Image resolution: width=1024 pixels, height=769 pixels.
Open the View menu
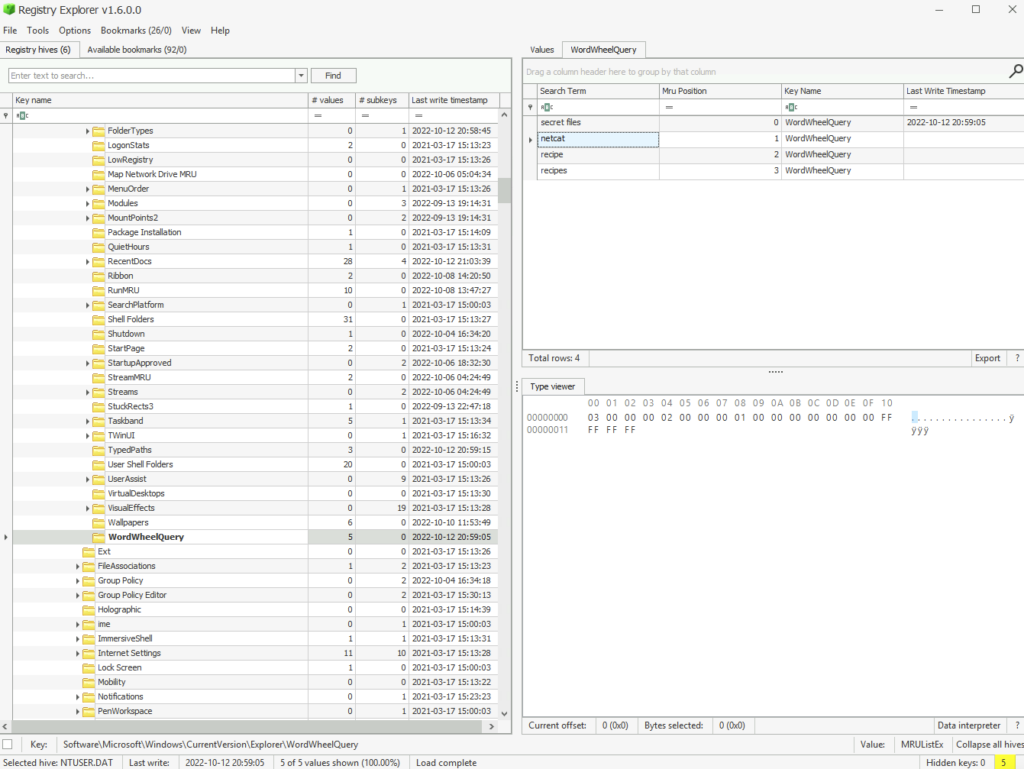[191, 31]
